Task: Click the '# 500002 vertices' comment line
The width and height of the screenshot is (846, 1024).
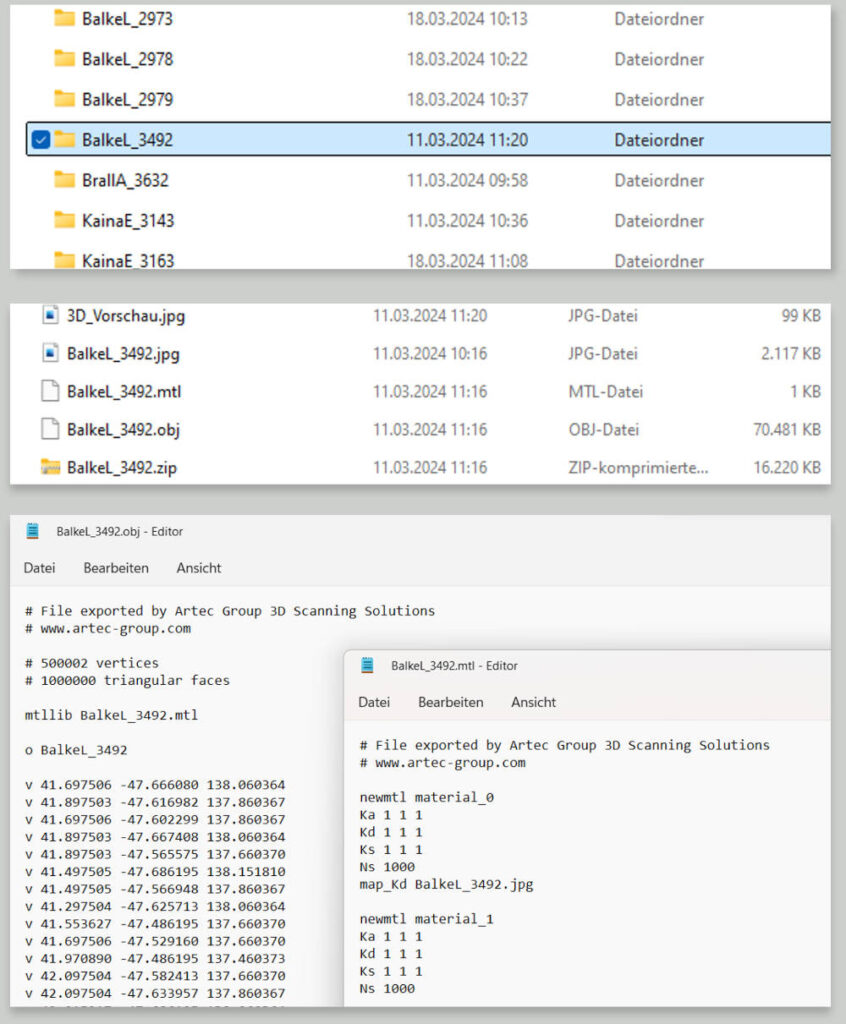Action: 91,663
